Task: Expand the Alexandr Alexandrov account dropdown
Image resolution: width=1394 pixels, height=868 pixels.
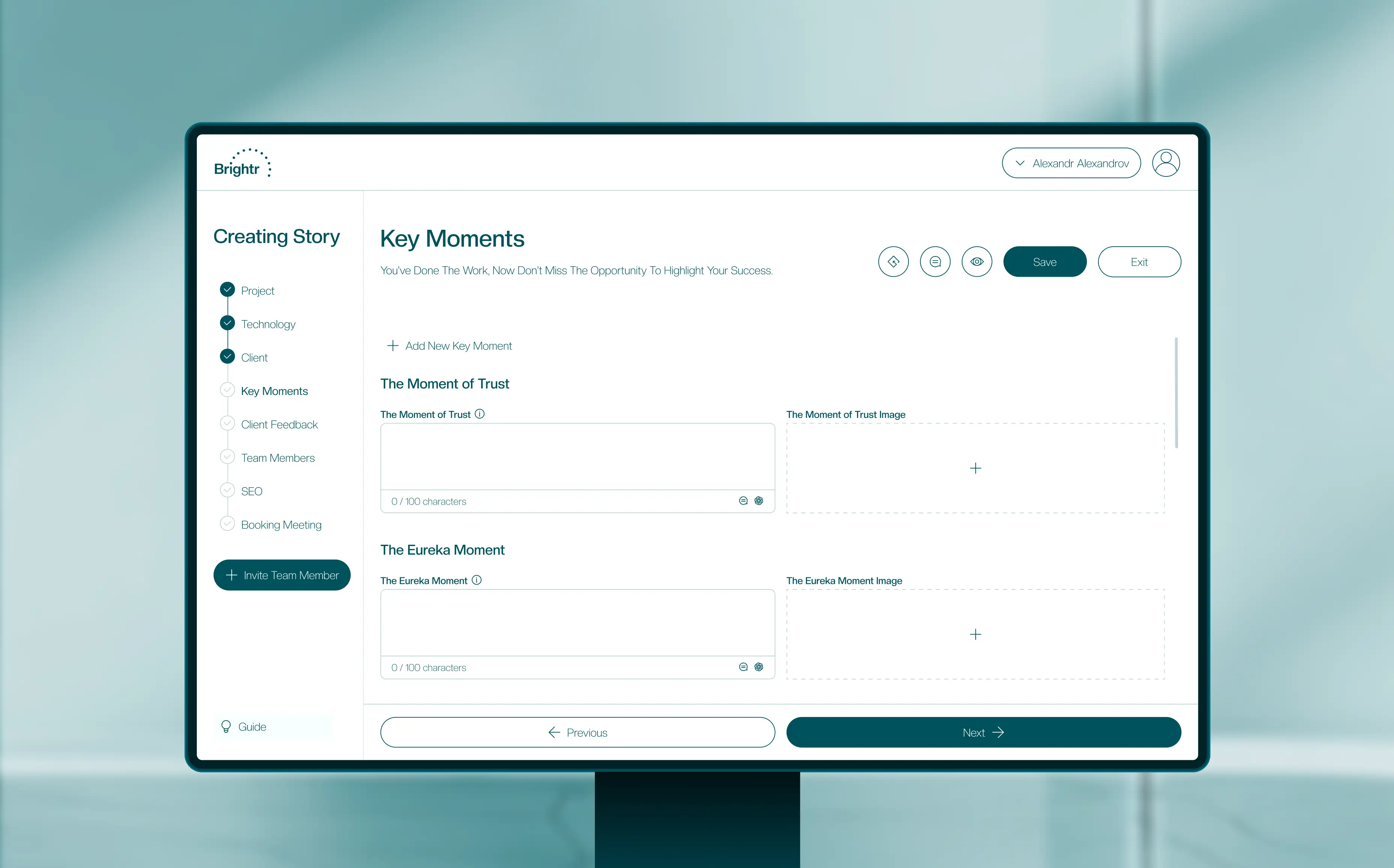Action: 1071,163
